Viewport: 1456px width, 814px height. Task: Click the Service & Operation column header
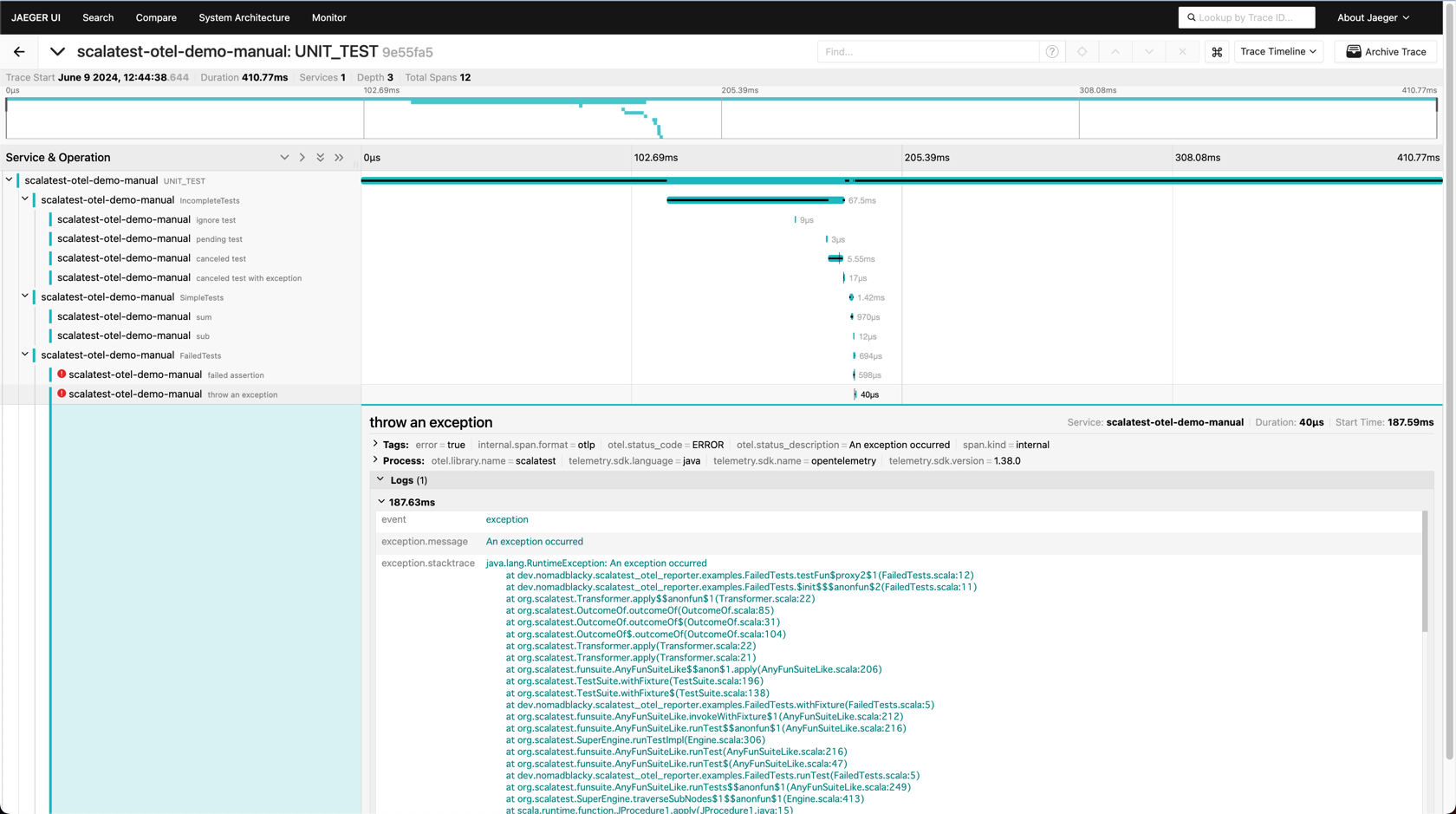(x=58, y=158)
